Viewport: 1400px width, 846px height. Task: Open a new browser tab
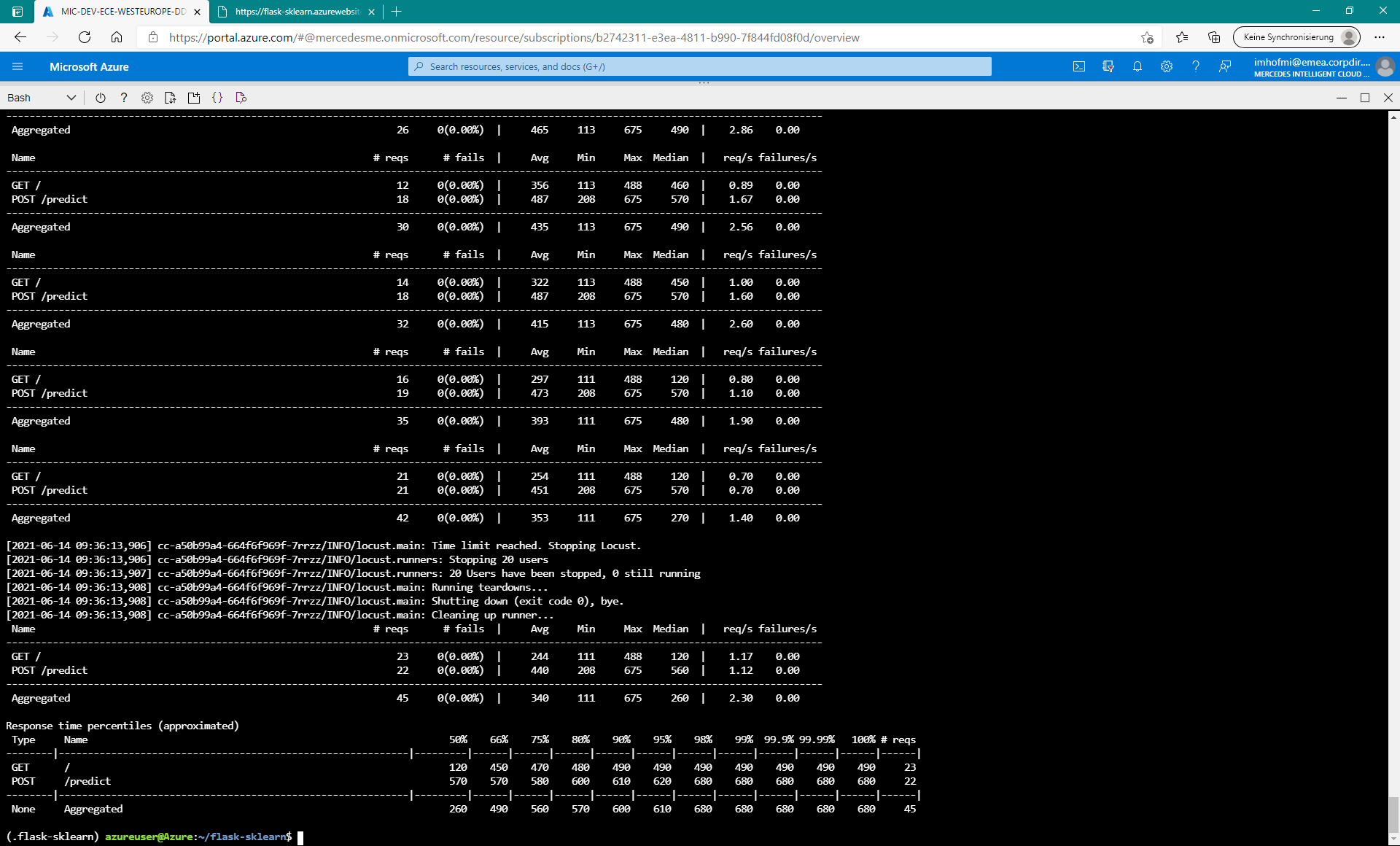tap(396, 12)
